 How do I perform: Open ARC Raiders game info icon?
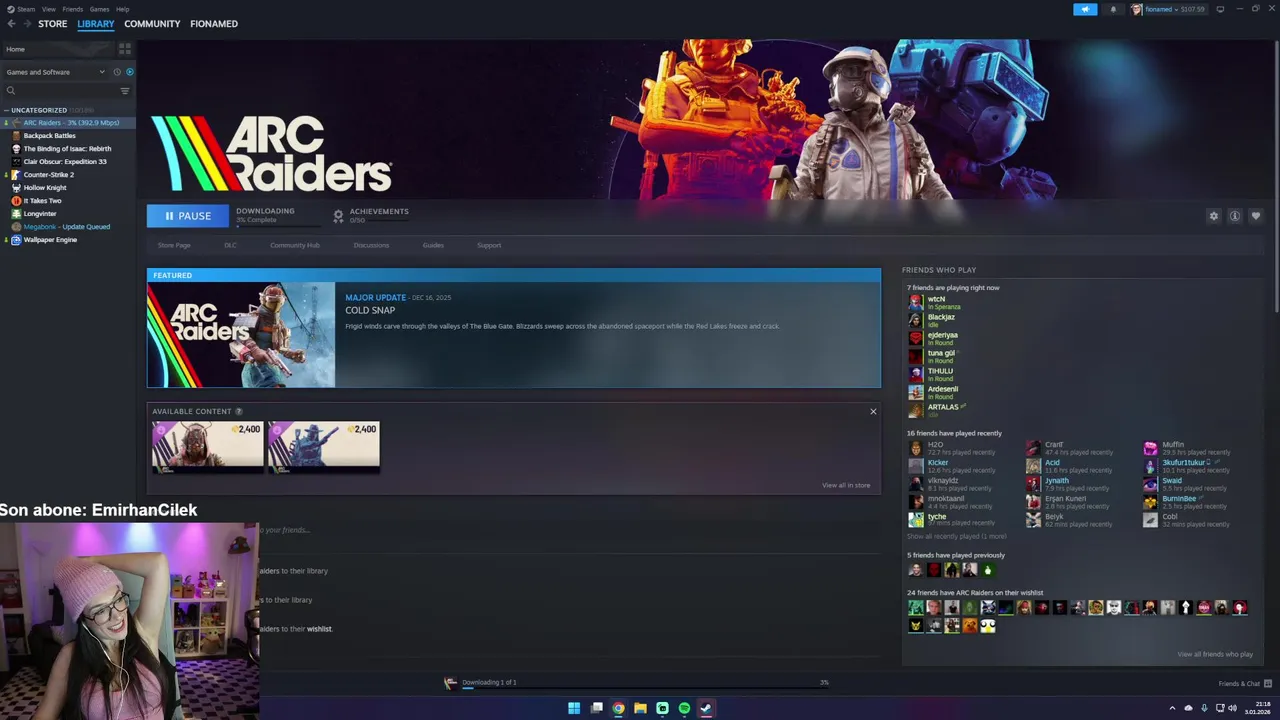point(1235,216)
